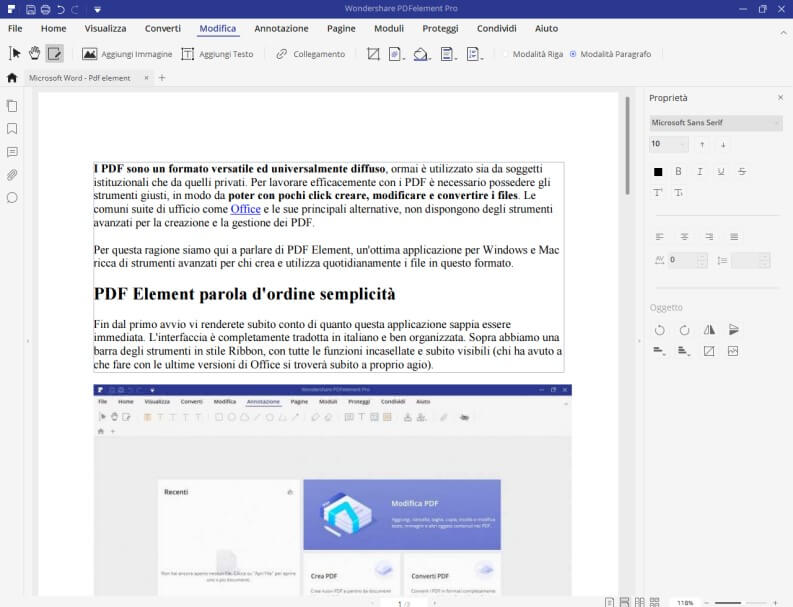Open the Pagine tab

pos(341,28)
